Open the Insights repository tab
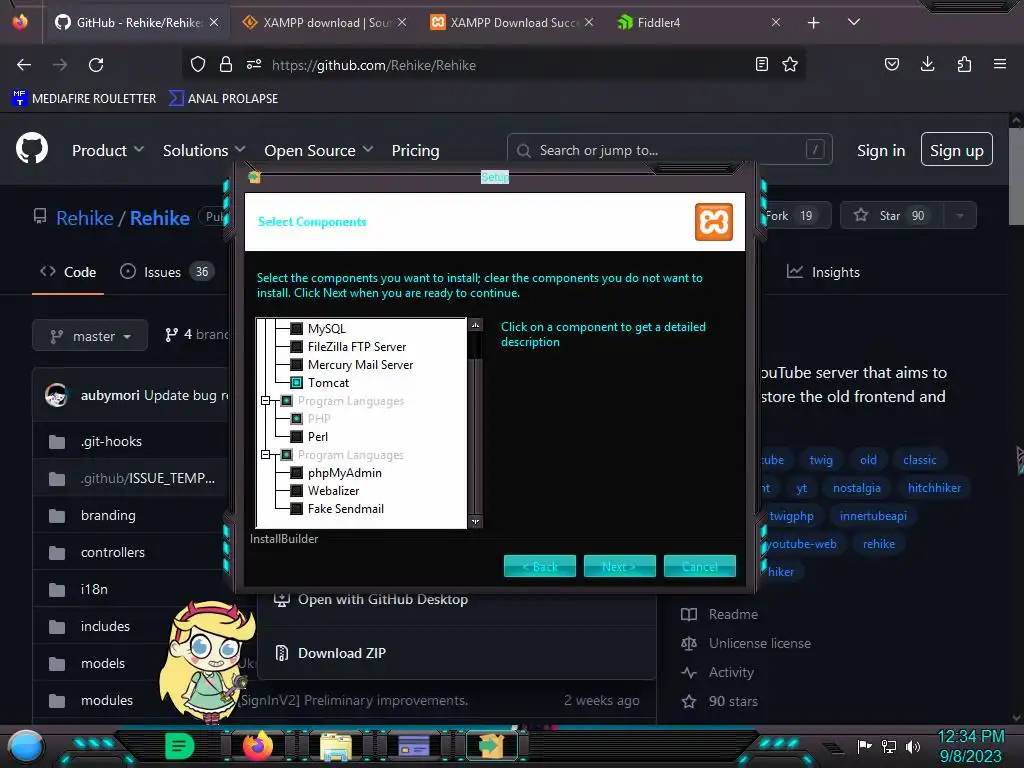The image size is (1024, 768). point(823,272)
